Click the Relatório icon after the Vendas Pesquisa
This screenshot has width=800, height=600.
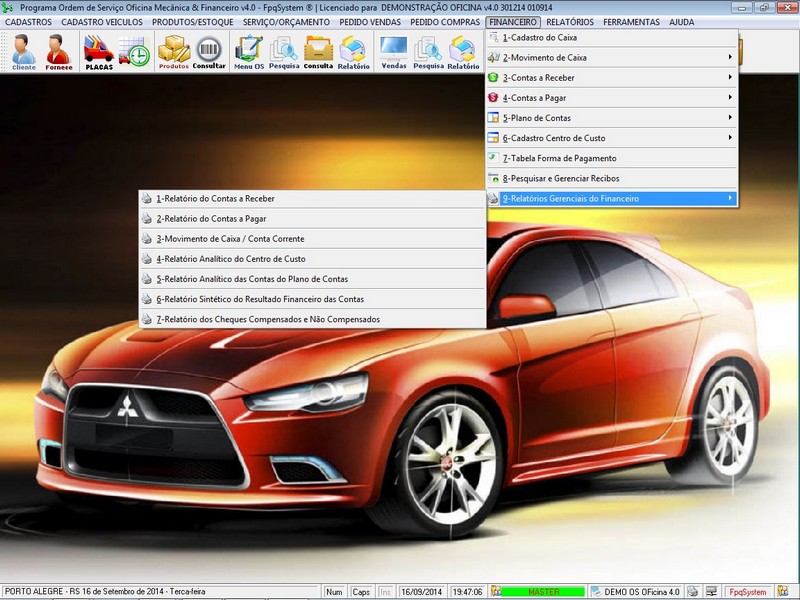point(463,52)
